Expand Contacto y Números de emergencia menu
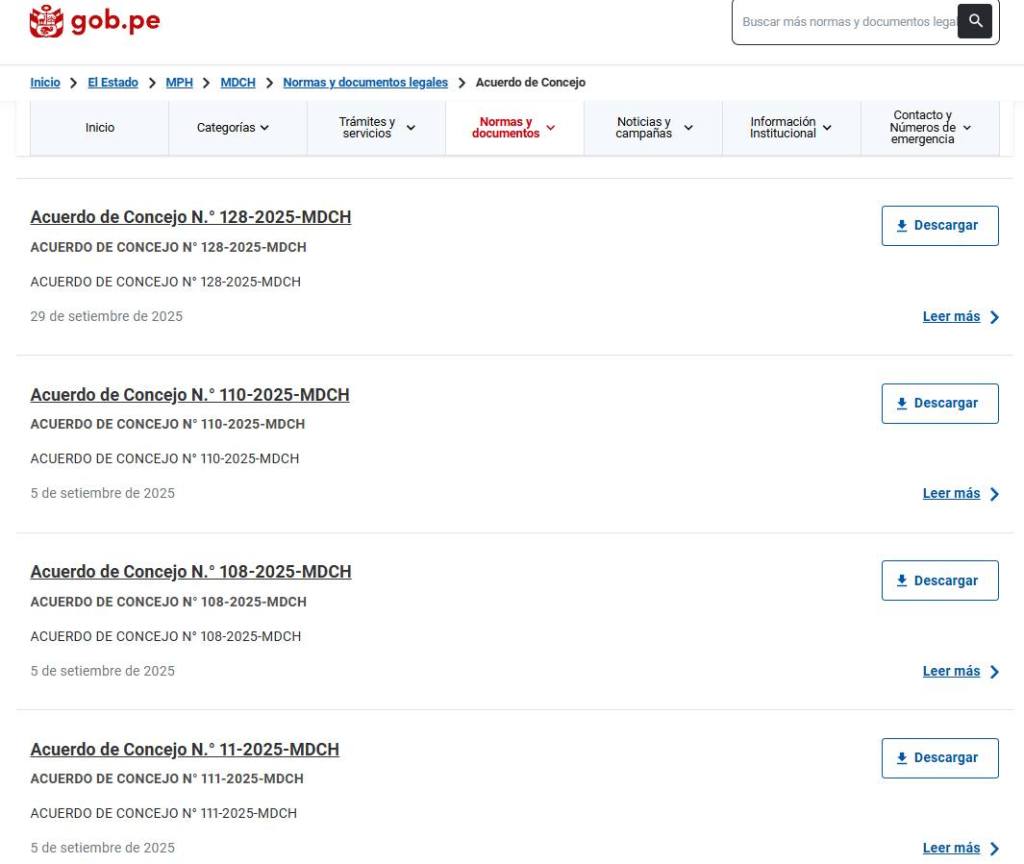The image size is (1024, 864). point(930,128)
